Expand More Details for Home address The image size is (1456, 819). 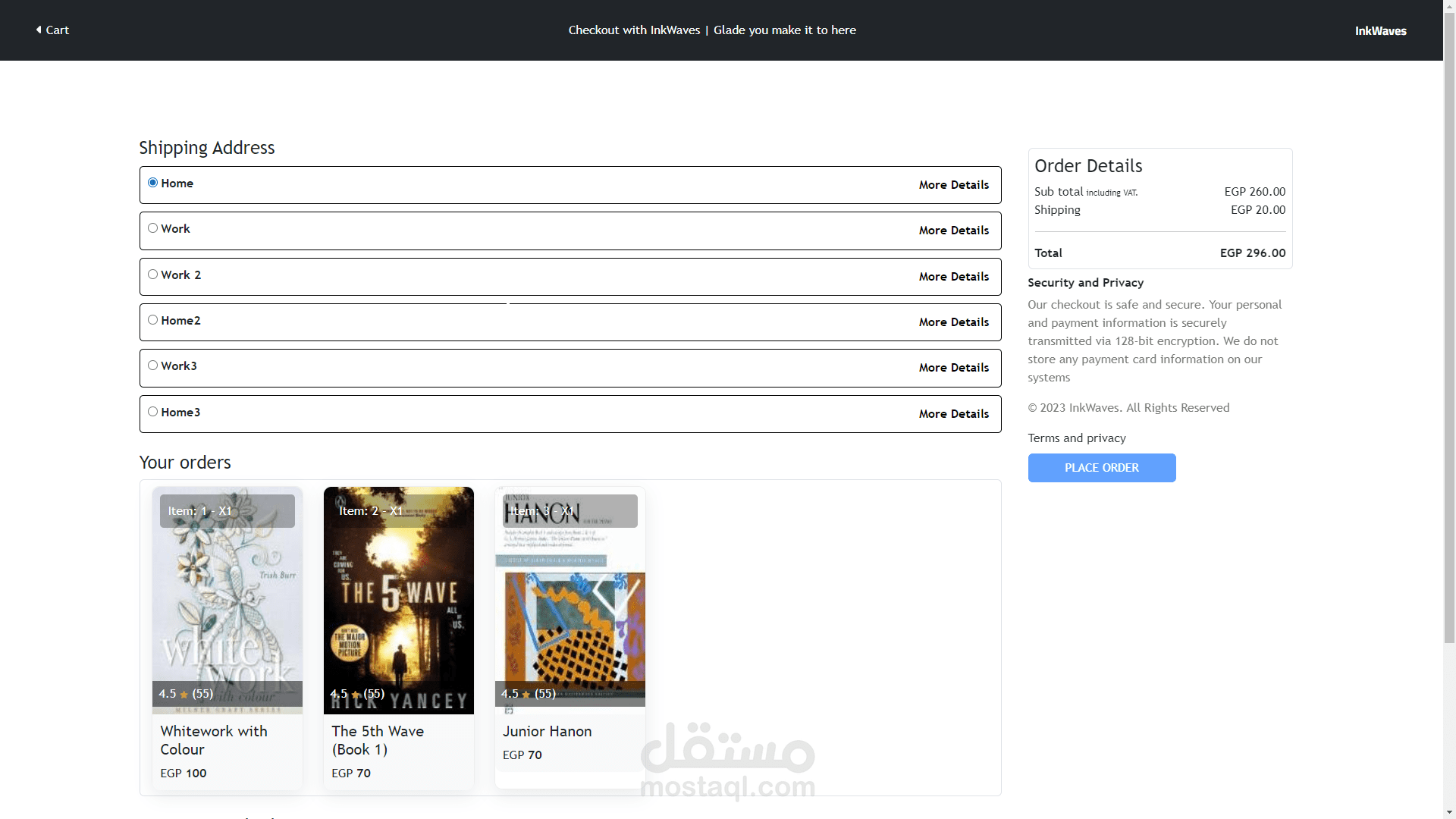pyautogui.click(x=953, y=185)
